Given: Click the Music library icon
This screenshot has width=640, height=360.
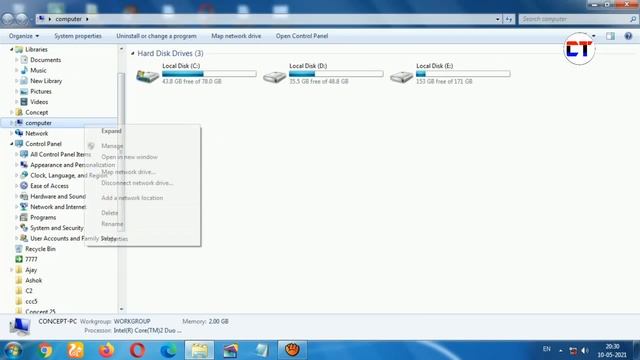Looking at the screenshot, I should click(x=24, y=70).
